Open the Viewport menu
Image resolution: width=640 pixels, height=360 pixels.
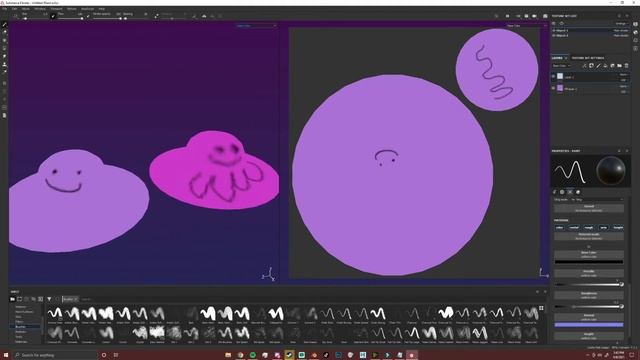[56, 9]
